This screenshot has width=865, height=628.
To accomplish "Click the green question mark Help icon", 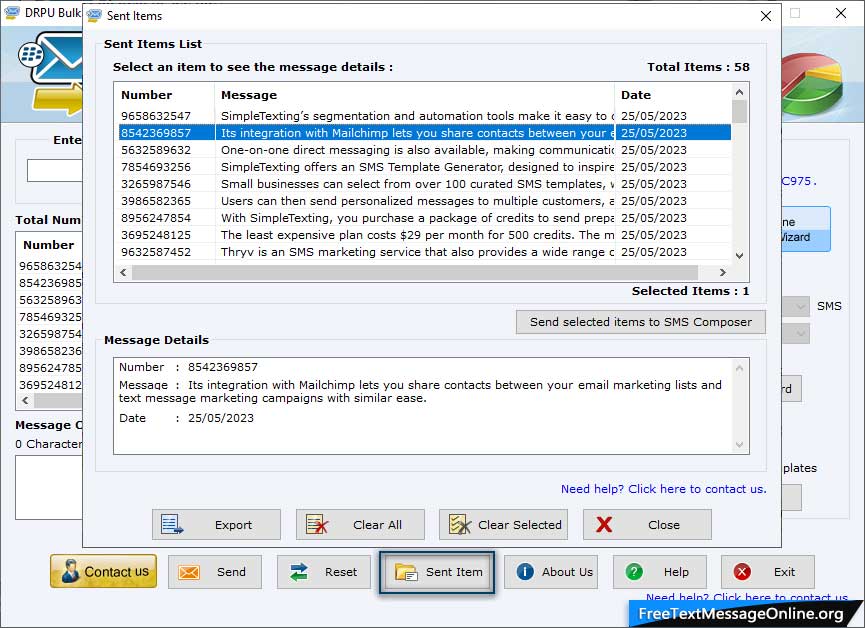I will (x=634, y=572).
